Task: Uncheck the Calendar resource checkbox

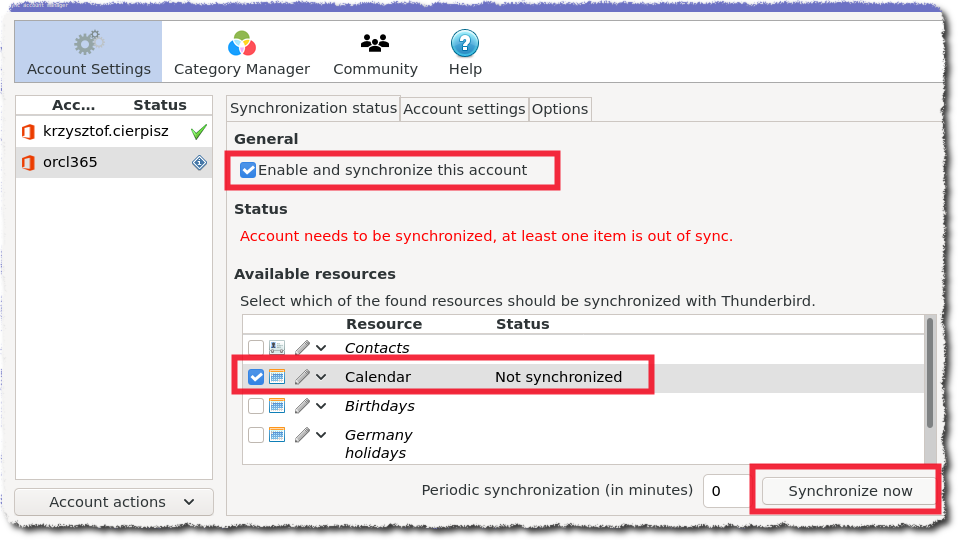Action: click(256, 377)
